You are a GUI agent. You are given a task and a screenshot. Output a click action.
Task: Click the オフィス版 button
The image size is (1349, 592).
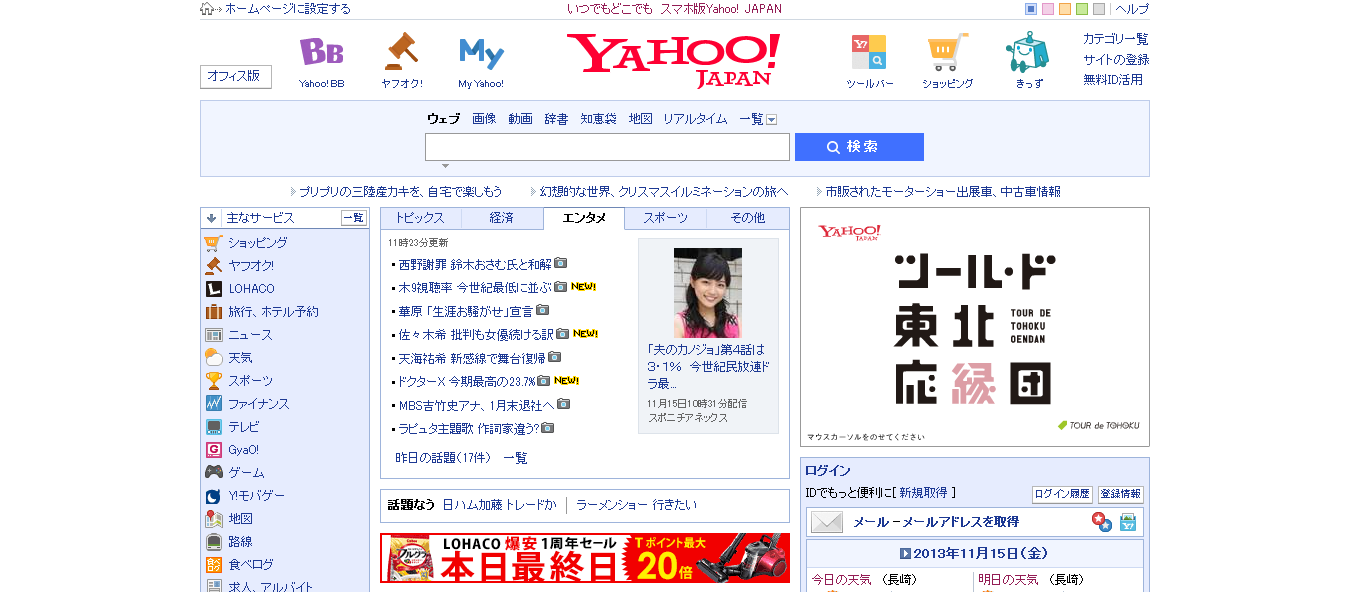(x=236, y=76)
